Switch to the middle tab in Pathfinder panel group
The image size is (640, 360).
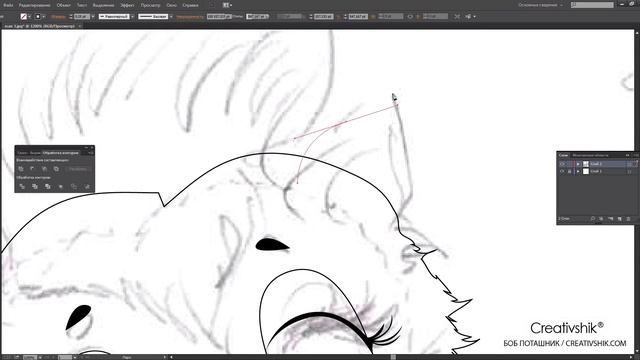click(35, 153)
